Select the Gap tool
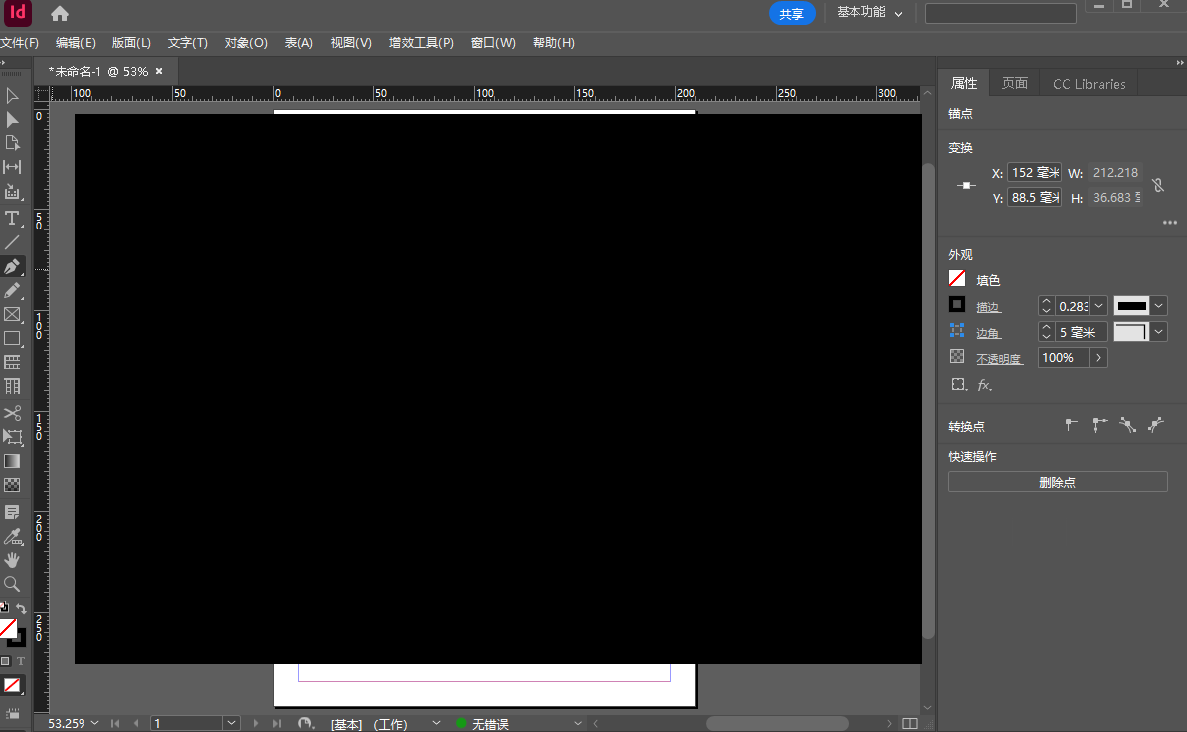This screenshot has width=1187, height=732. pyautogui.click(x=12, y=167)
